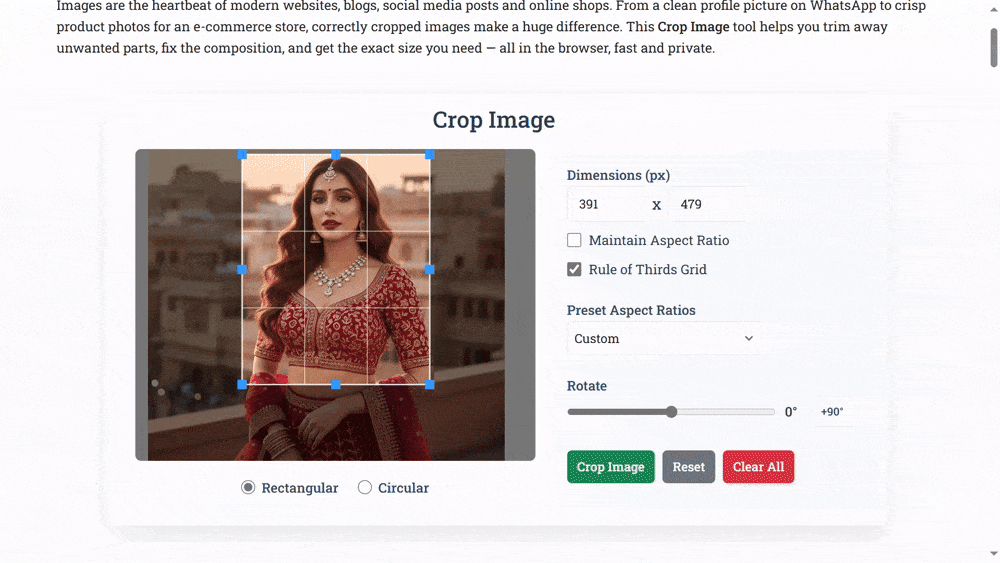This screenshot has height=563, width=1000.
Task: Select Rectangular crop shape
Action: pyautogui.click(x=248, y=488)
